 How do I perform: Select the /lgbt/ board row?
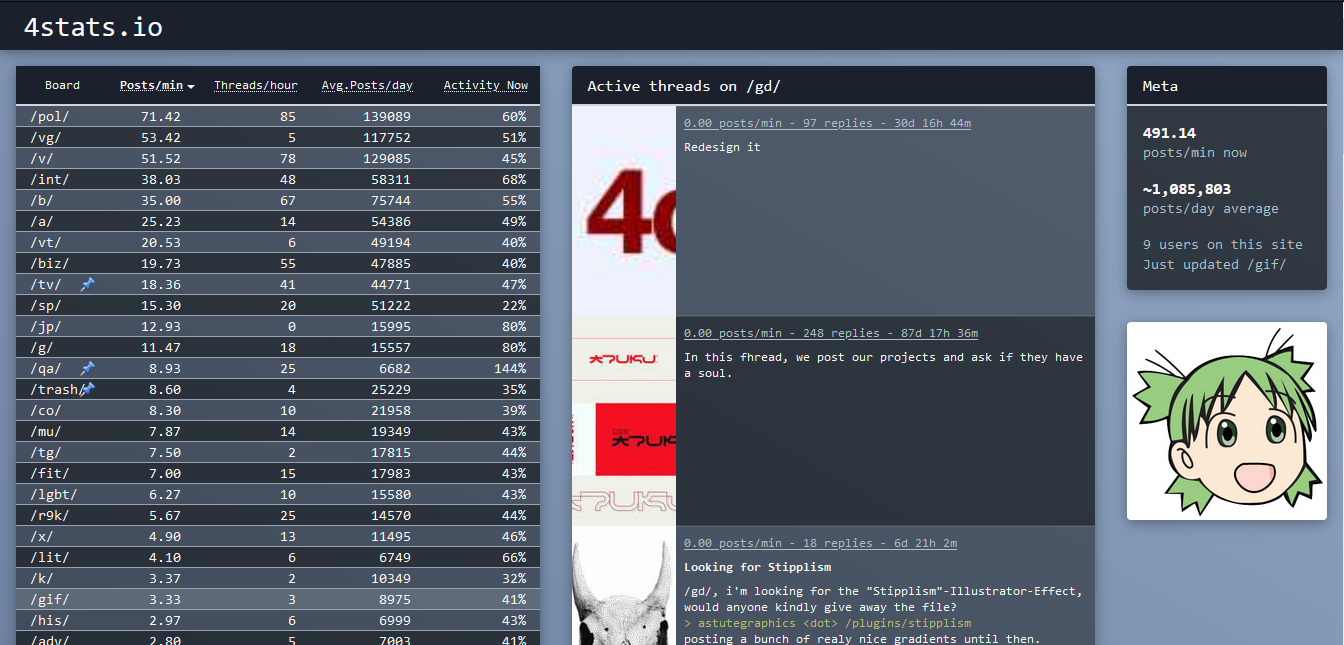click(x=278, y=495)
